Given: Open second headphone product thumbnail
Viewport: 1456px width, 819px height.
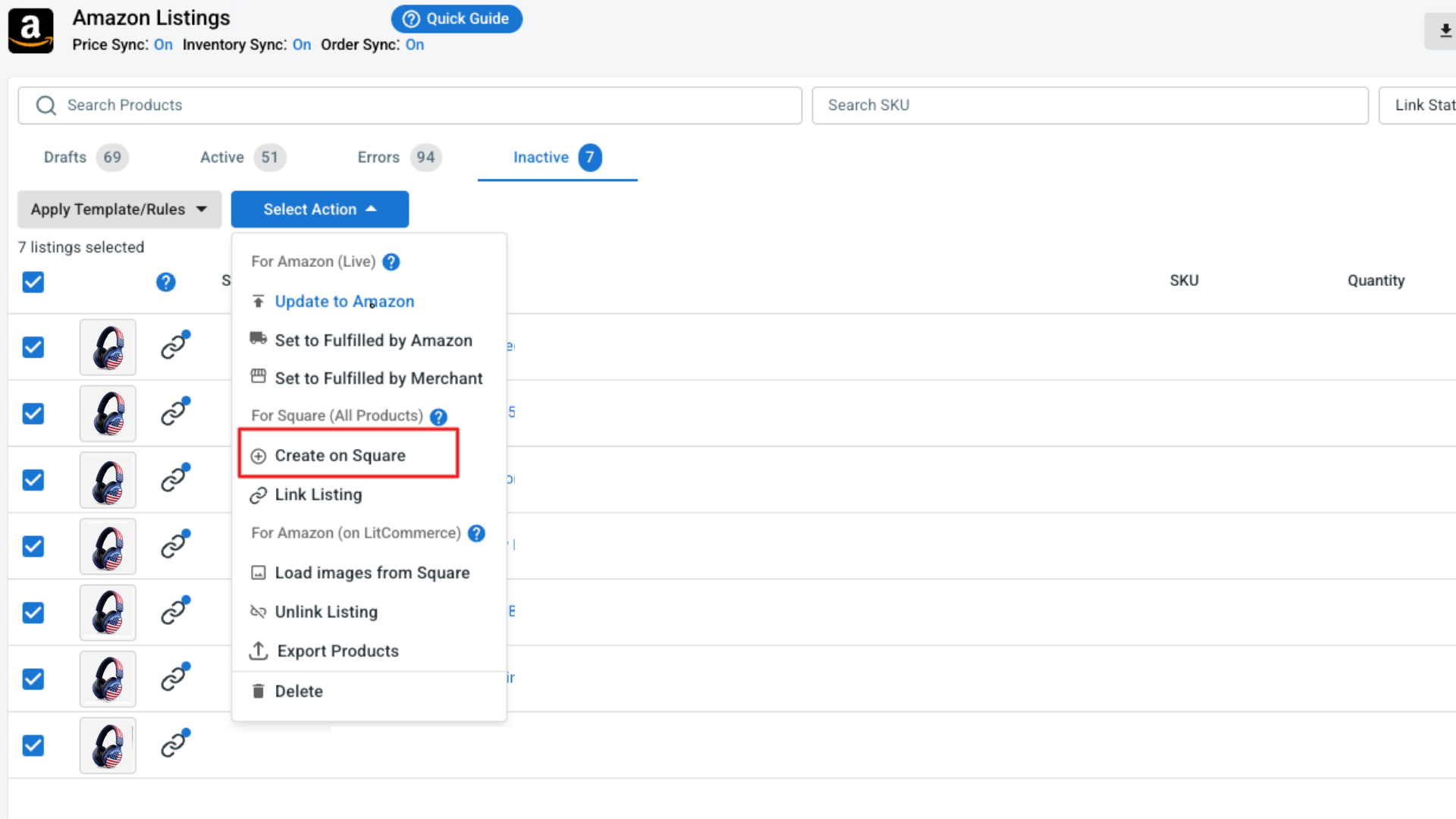Looking at the screenshot, I should coord(108,413).
